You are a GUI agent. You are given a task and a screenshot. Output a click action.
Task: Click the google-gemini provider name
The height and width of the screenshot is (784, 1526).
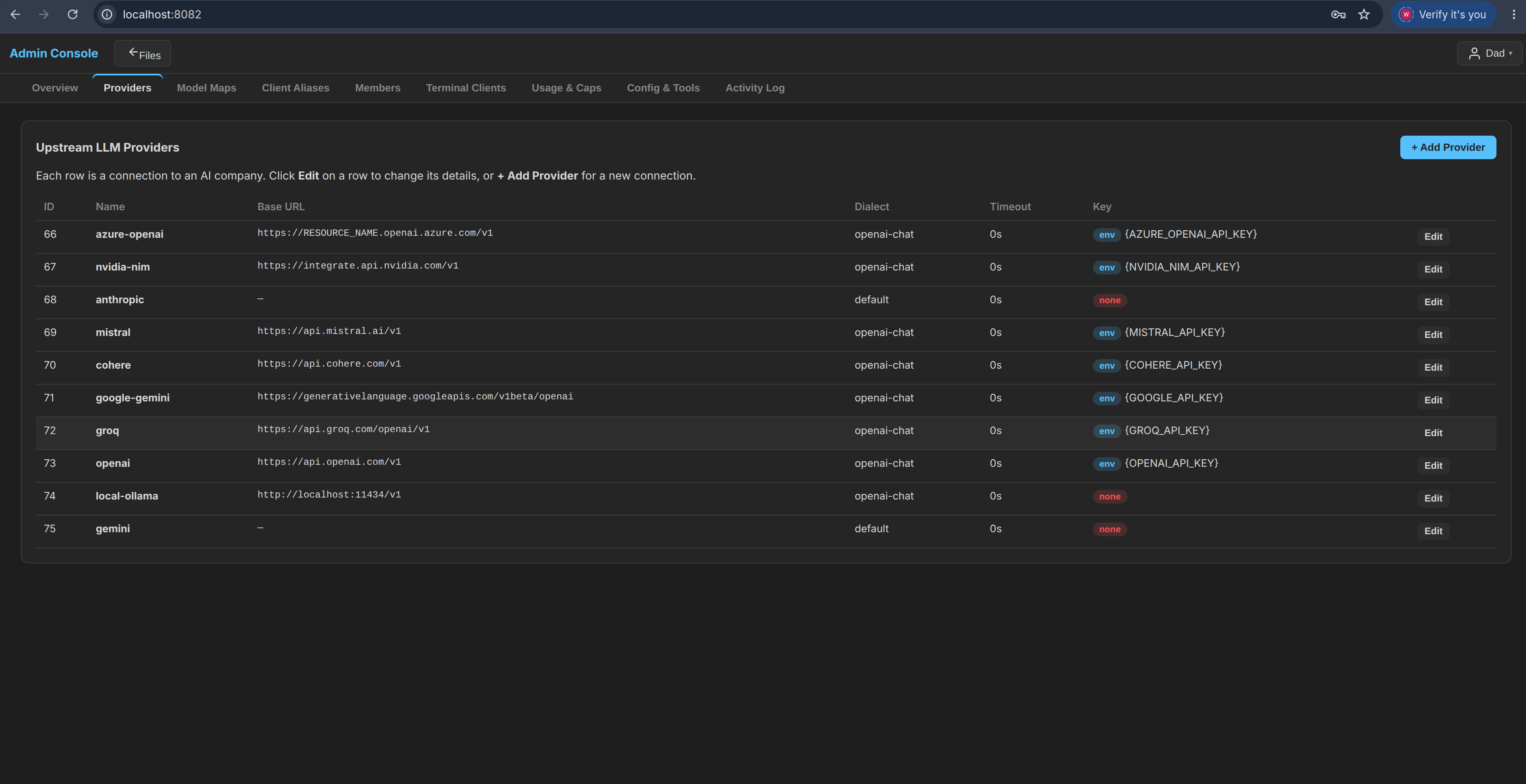[x=133, y=398]
